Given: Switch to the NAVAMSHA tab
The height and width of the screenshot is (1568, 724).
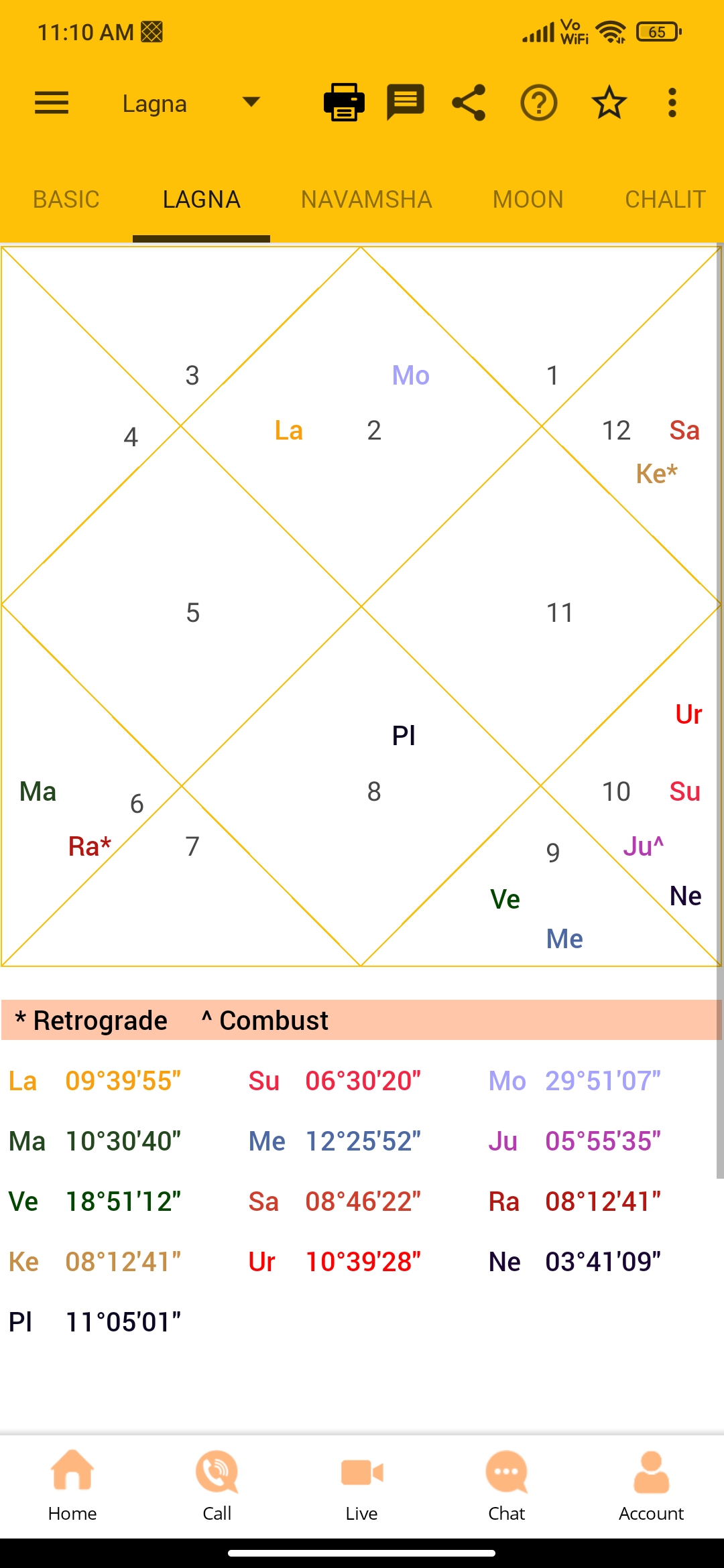Looking at the screenshot, I should [x=367, y=200].
